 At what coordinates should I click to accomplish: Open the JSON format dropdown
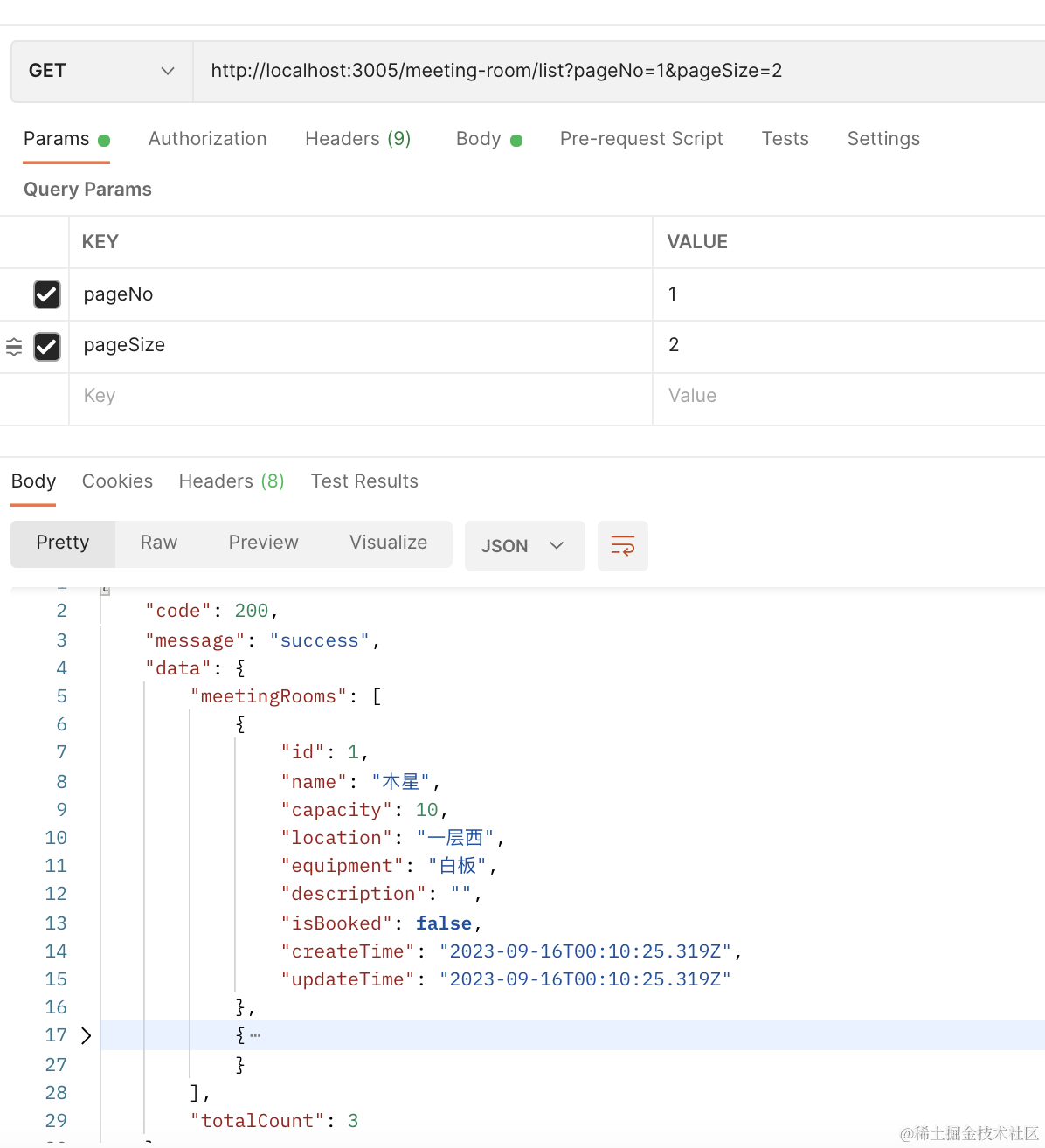[x=523, y=546]
